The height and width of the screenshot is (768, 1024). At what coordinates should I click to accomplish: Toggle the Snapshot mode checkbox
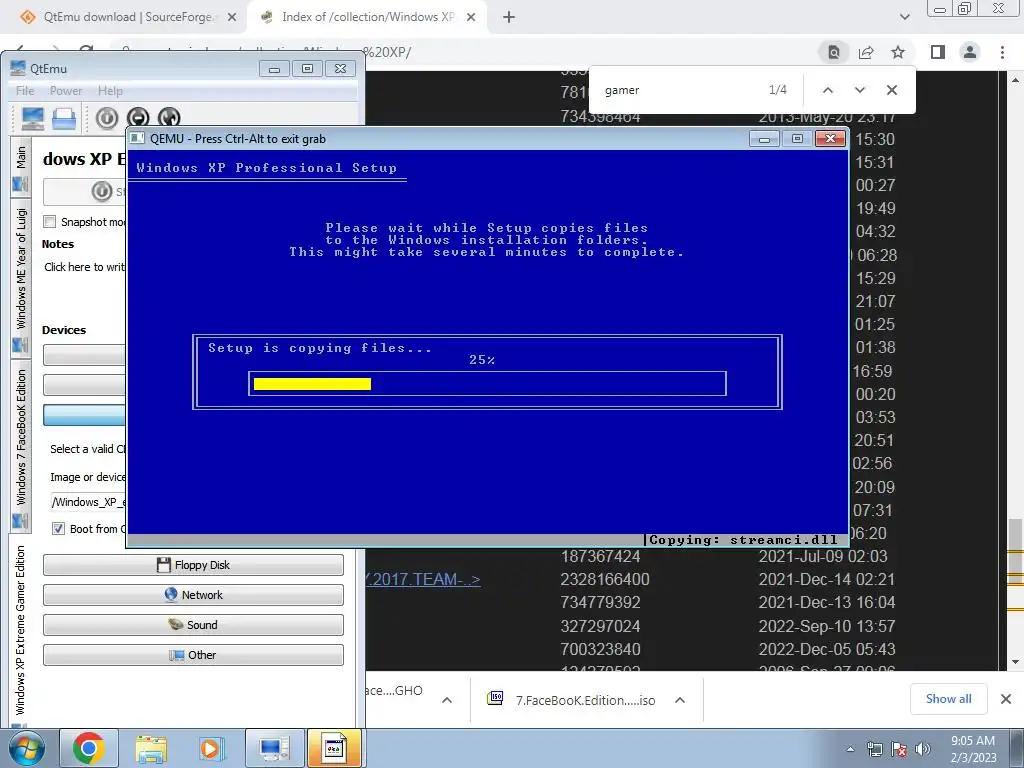coord(50,221)
